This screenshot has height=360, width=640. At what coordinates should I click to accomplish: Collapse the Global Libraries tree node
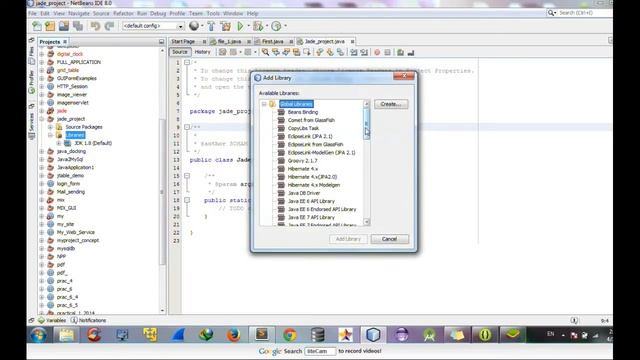264,104
